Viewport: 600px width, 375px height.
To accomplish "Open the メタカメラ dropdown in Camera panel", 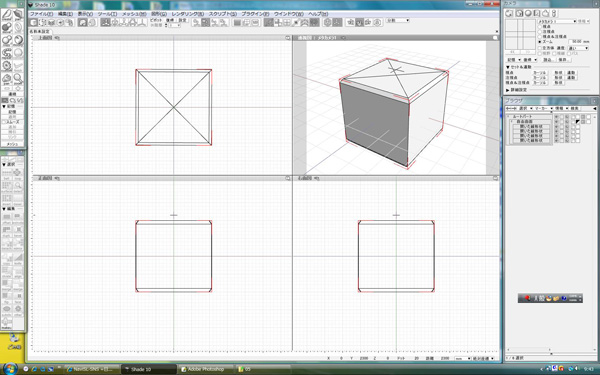I will [557, 21].
